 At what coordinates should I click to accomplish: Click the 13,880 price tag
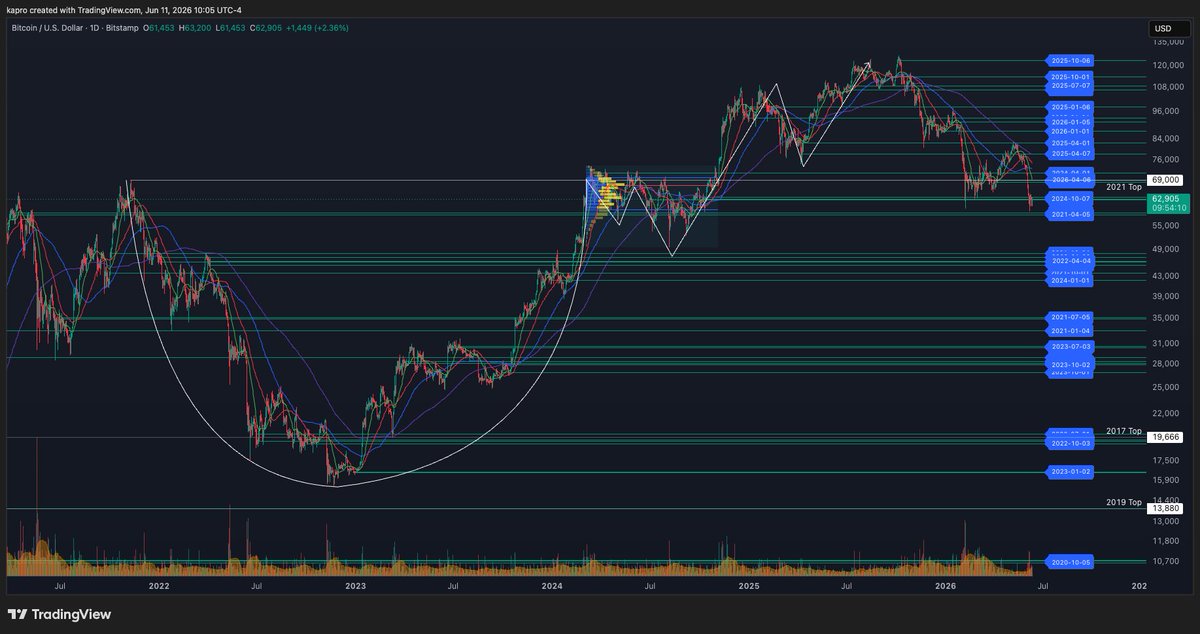pos(1166,508)
